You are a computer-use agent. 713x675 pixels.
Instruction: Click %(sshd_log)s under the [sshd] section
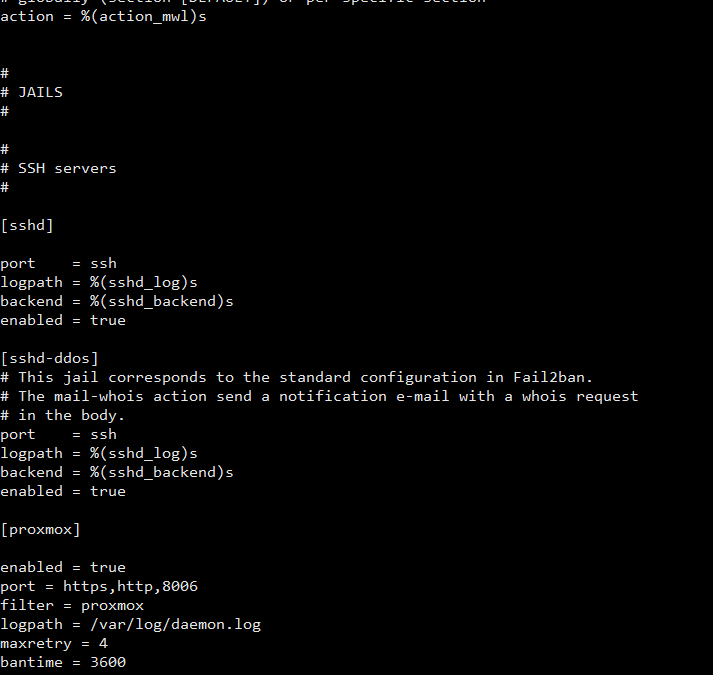[144, 282]
